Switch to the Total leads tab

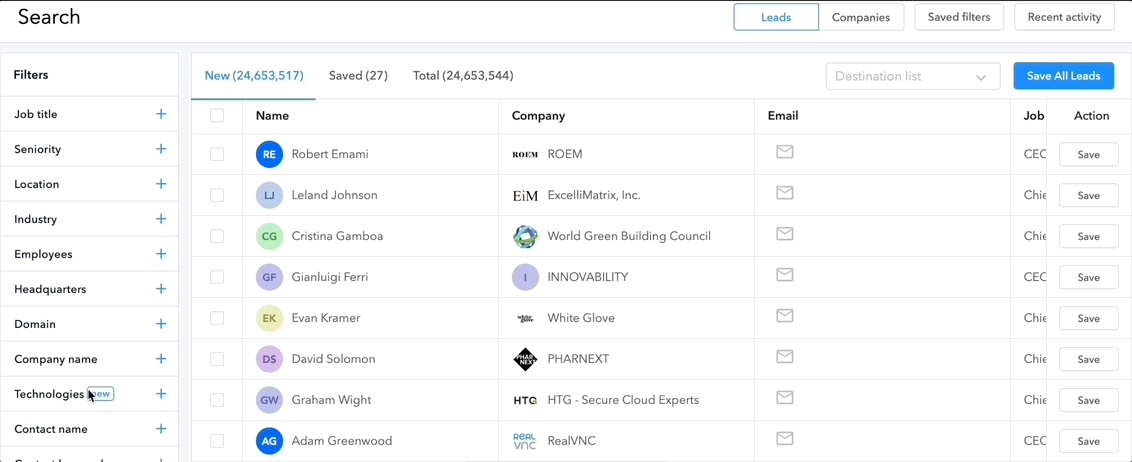463,76
